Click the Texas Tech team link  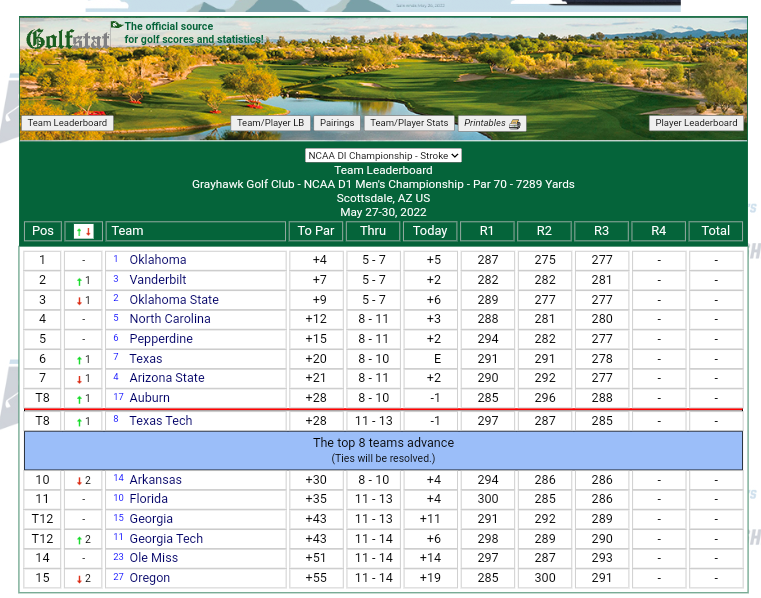click(160, 421)
